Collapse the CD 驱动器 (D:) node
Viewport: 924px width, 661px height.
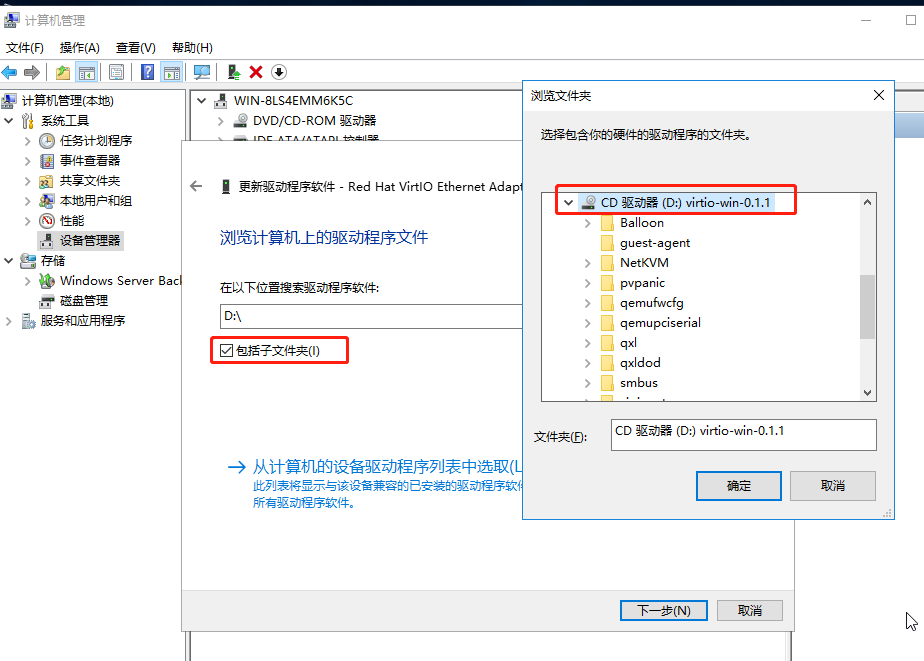click(x=568, y=203)
